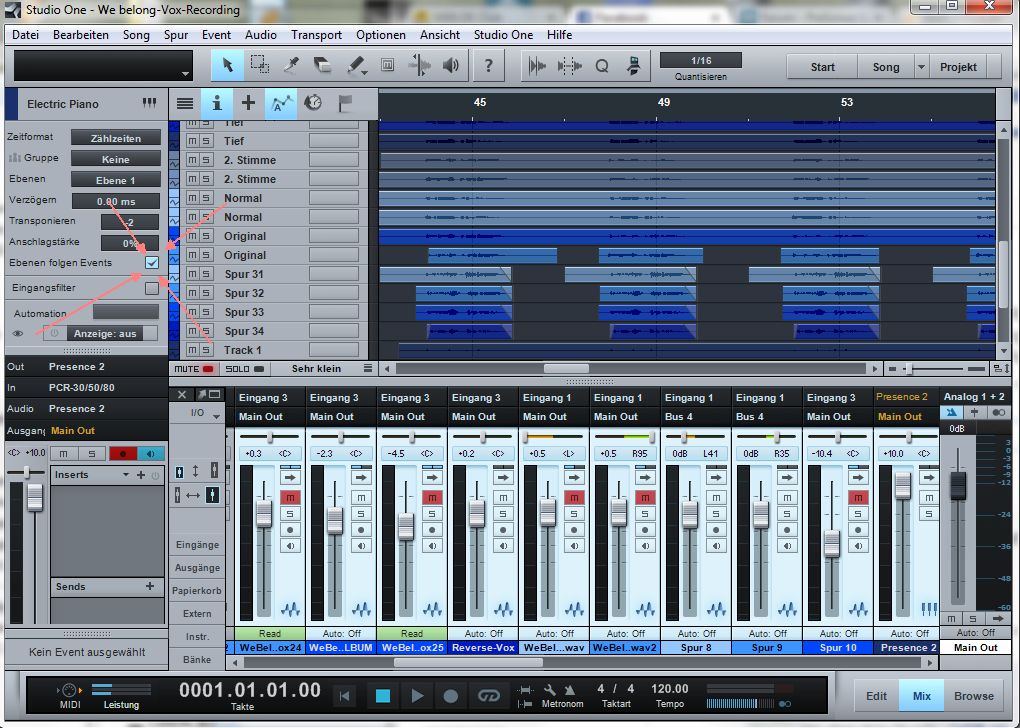Mute the Tief track
This screenshot has height=728, width=1020.
pyautogui.click(x=192, y=141)
